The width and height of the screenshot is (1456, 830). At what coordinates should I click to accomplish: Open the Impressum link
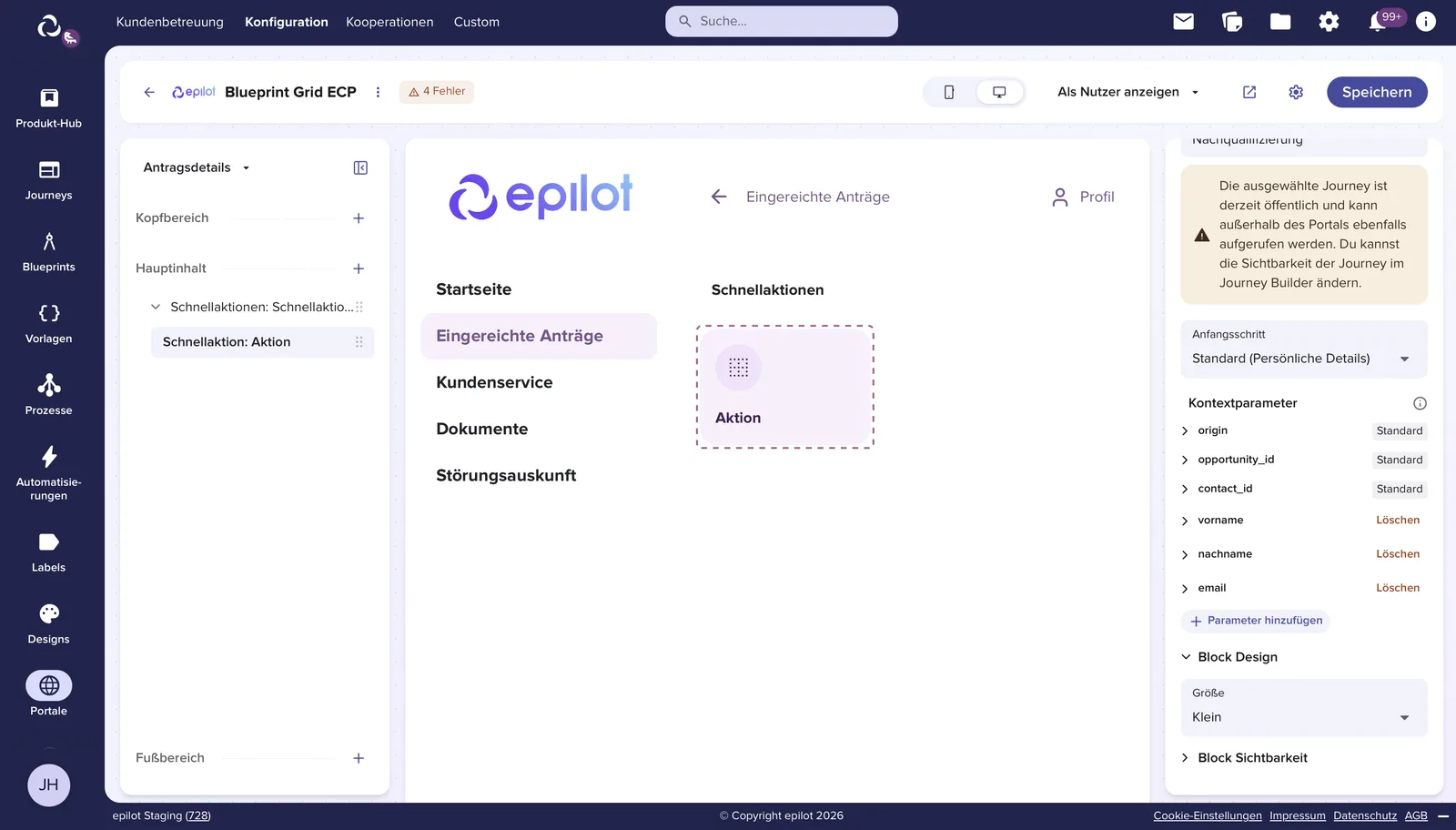[1298, 815]
